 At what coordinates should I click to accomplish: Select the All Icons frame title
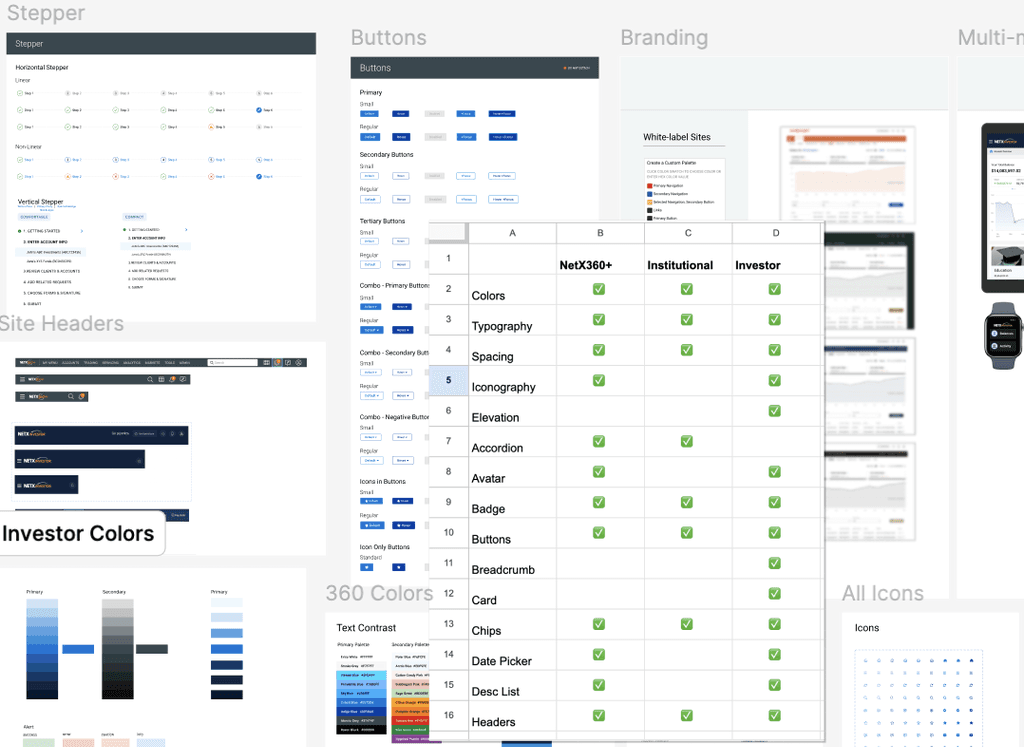click(883, 593)
